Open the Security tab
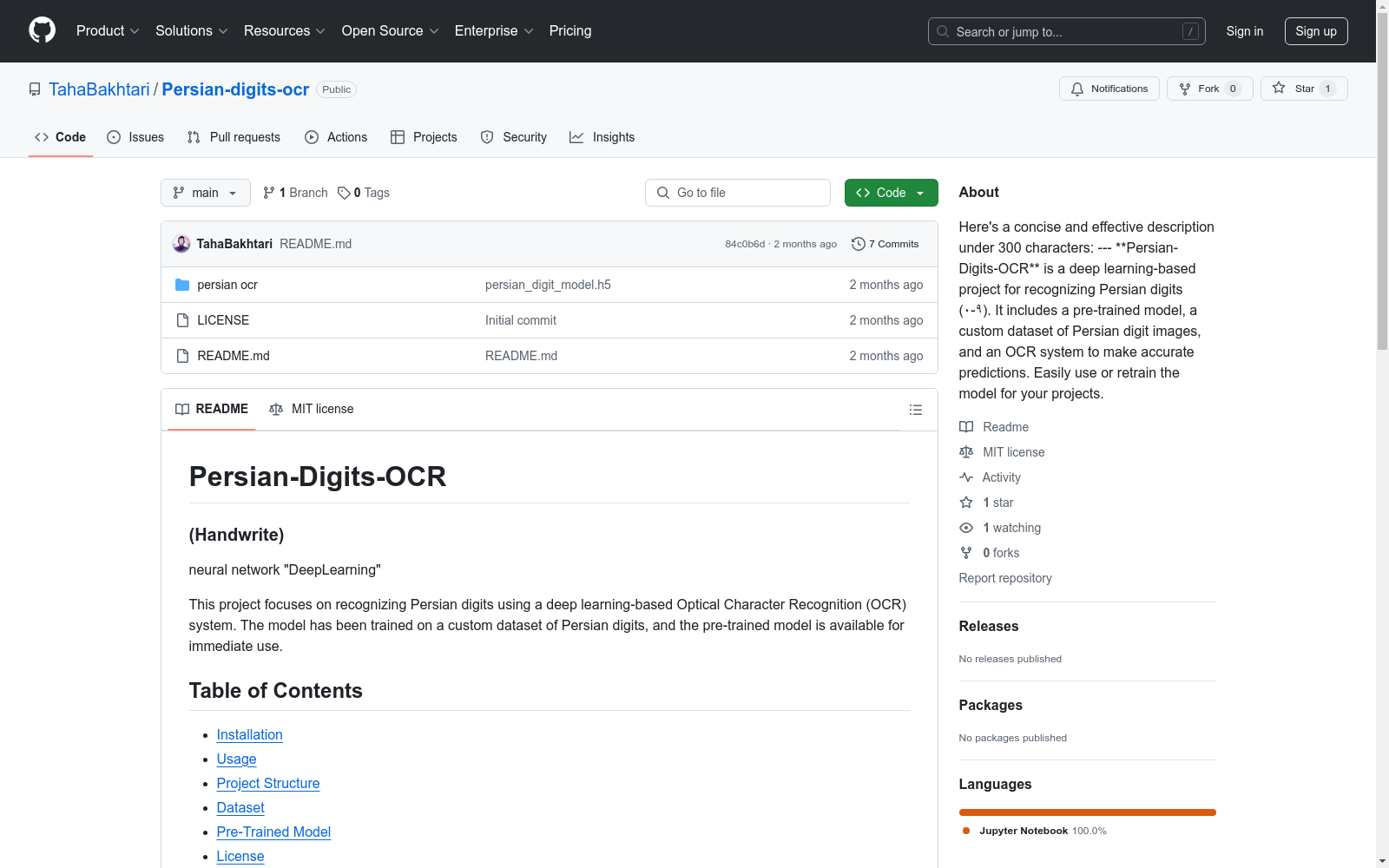 (514, 137)
